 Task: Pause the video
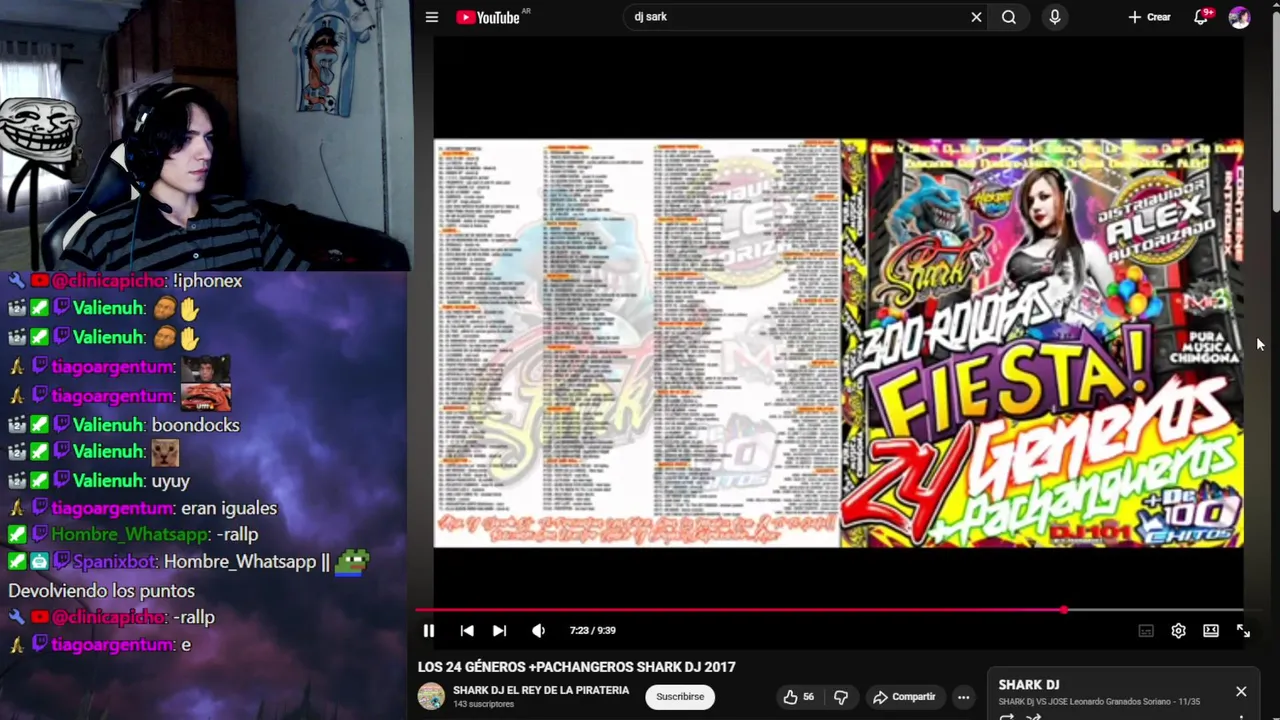pyautogui.click(x=428, y=630)
